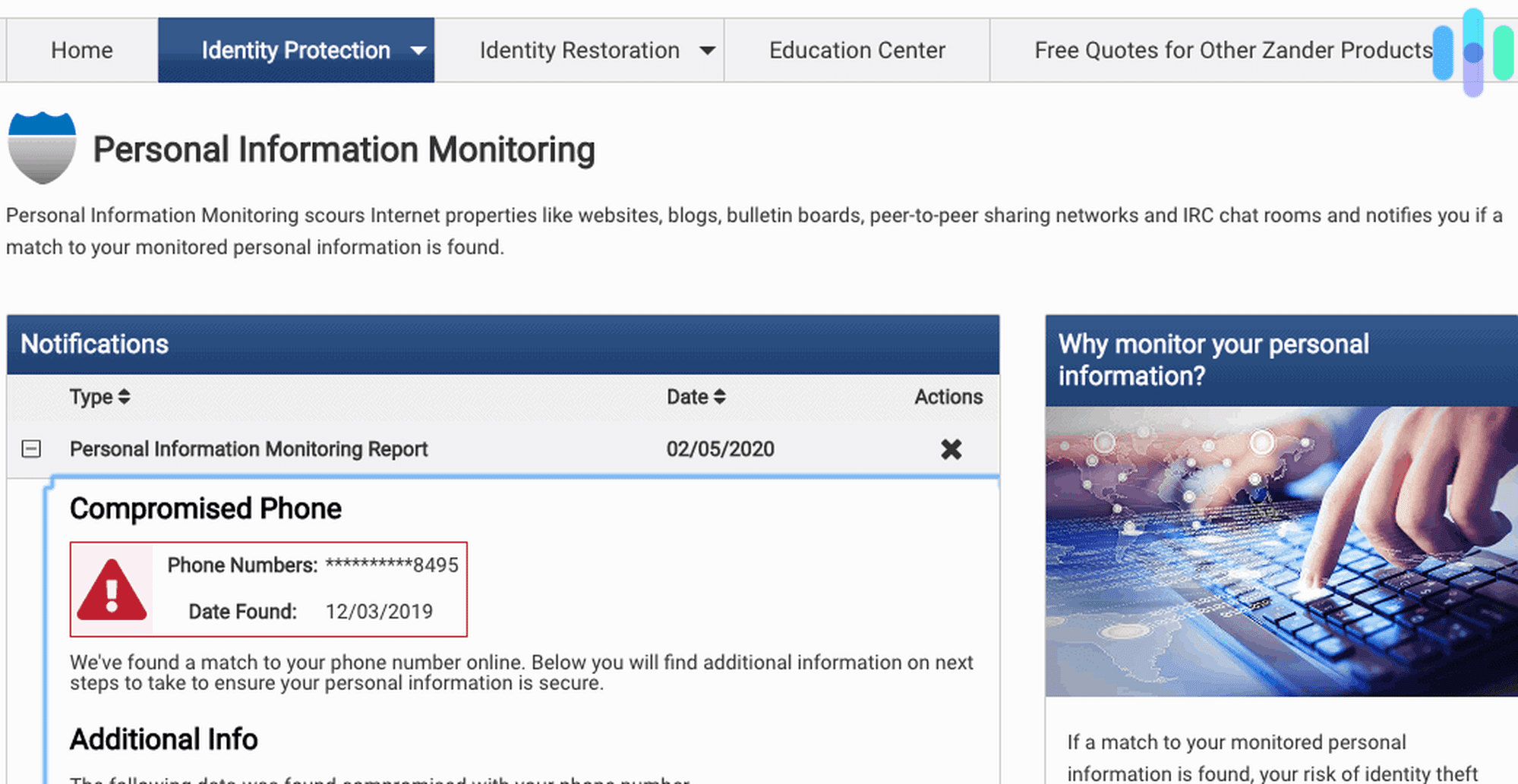The width and height of the screenshot is (1518, 784).
Task: Click the red alert triangle warning icon
Action: point(112,590)
